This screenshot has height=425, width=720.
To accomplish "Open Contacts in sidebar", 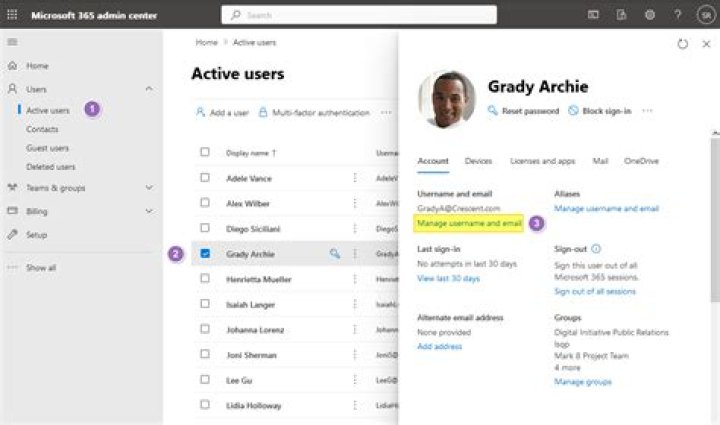I will coord(42,129).
